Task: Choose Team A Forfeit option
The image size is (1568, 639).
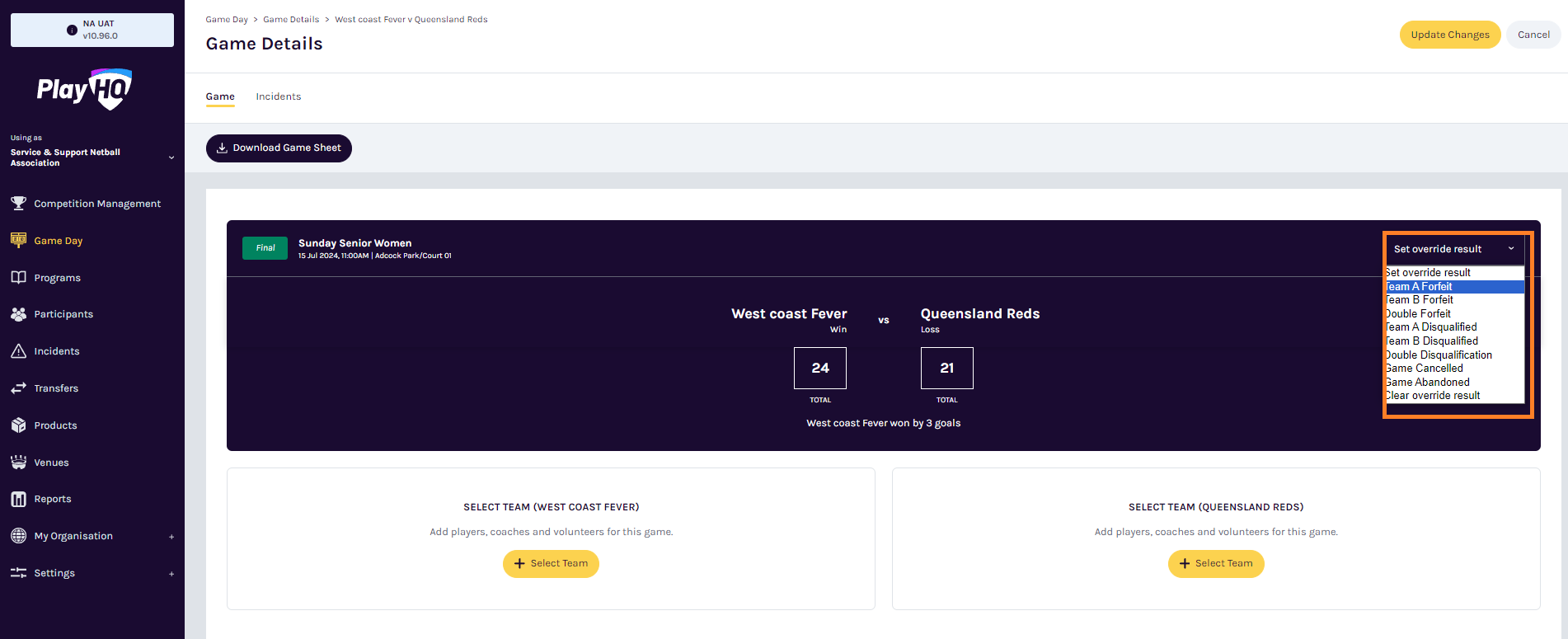Action: pyautogui.click(x=1455, y=287)
